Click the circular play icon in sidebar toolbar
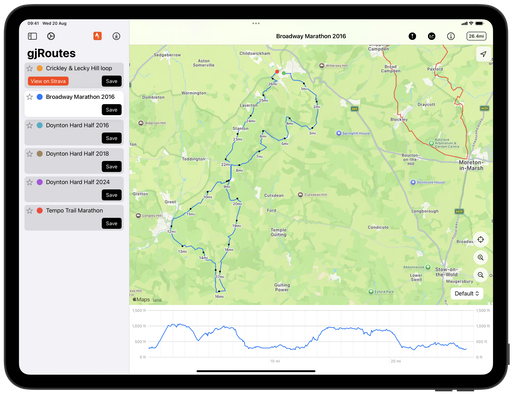Viewport: 512px width, 394px height. 51,36
